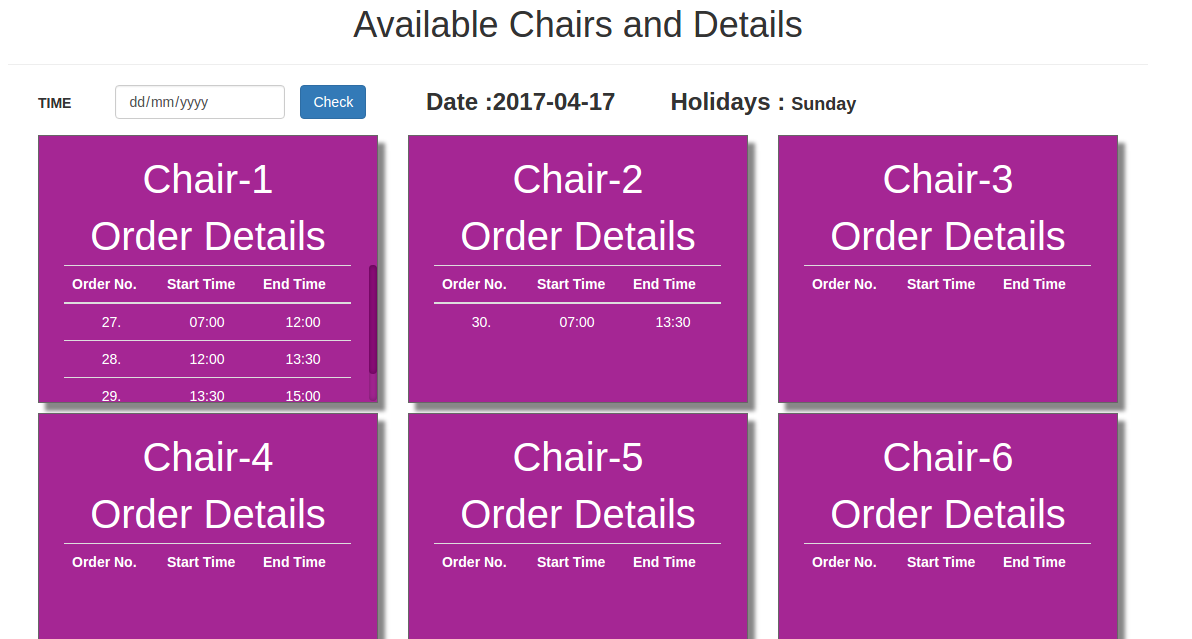Click order number 29 in Chair-1
The width and height of the screenshot is (1192, 639).
(x=111, y=395)
